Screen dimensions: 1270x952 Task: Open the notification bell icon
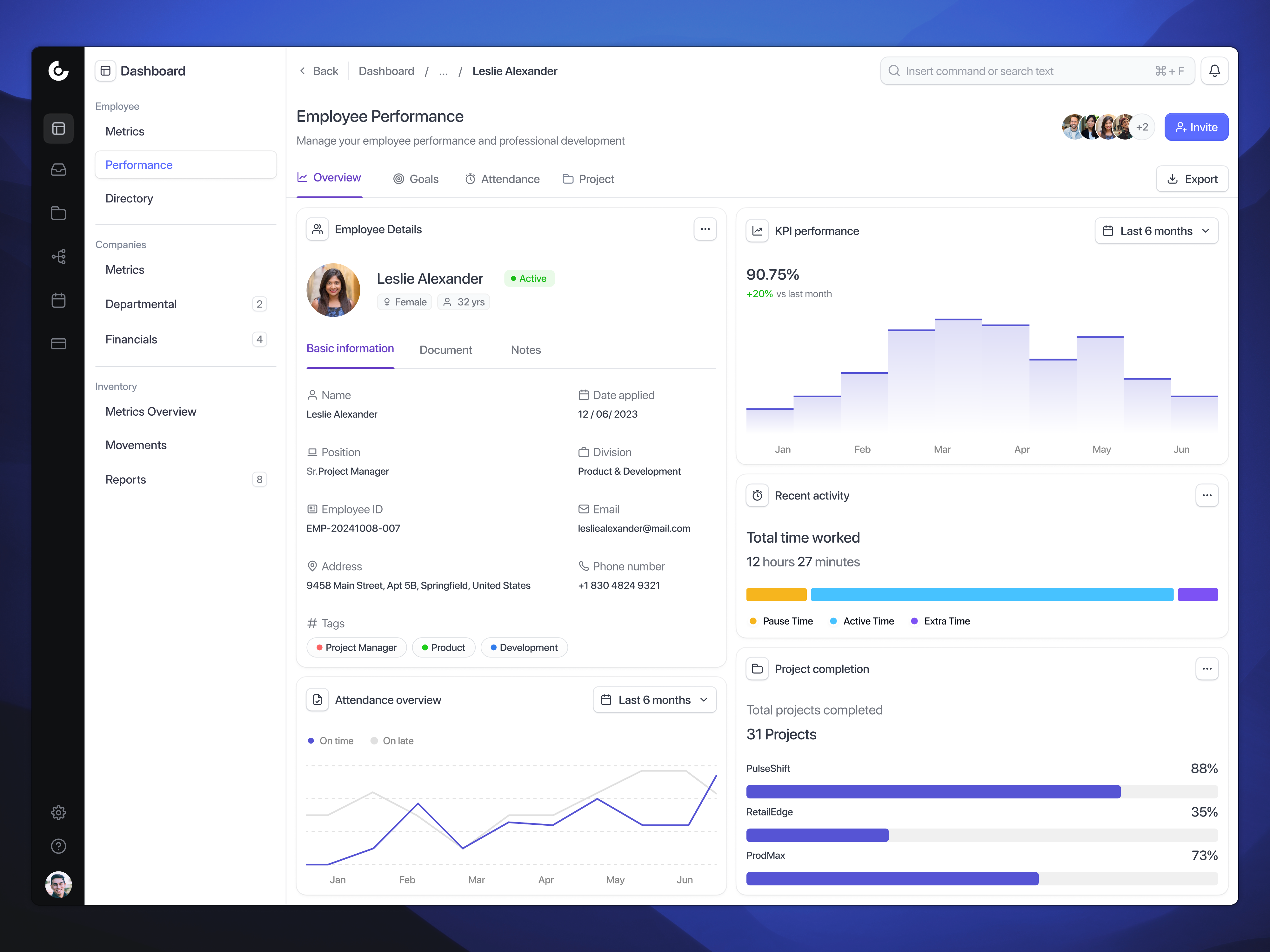1214,70
